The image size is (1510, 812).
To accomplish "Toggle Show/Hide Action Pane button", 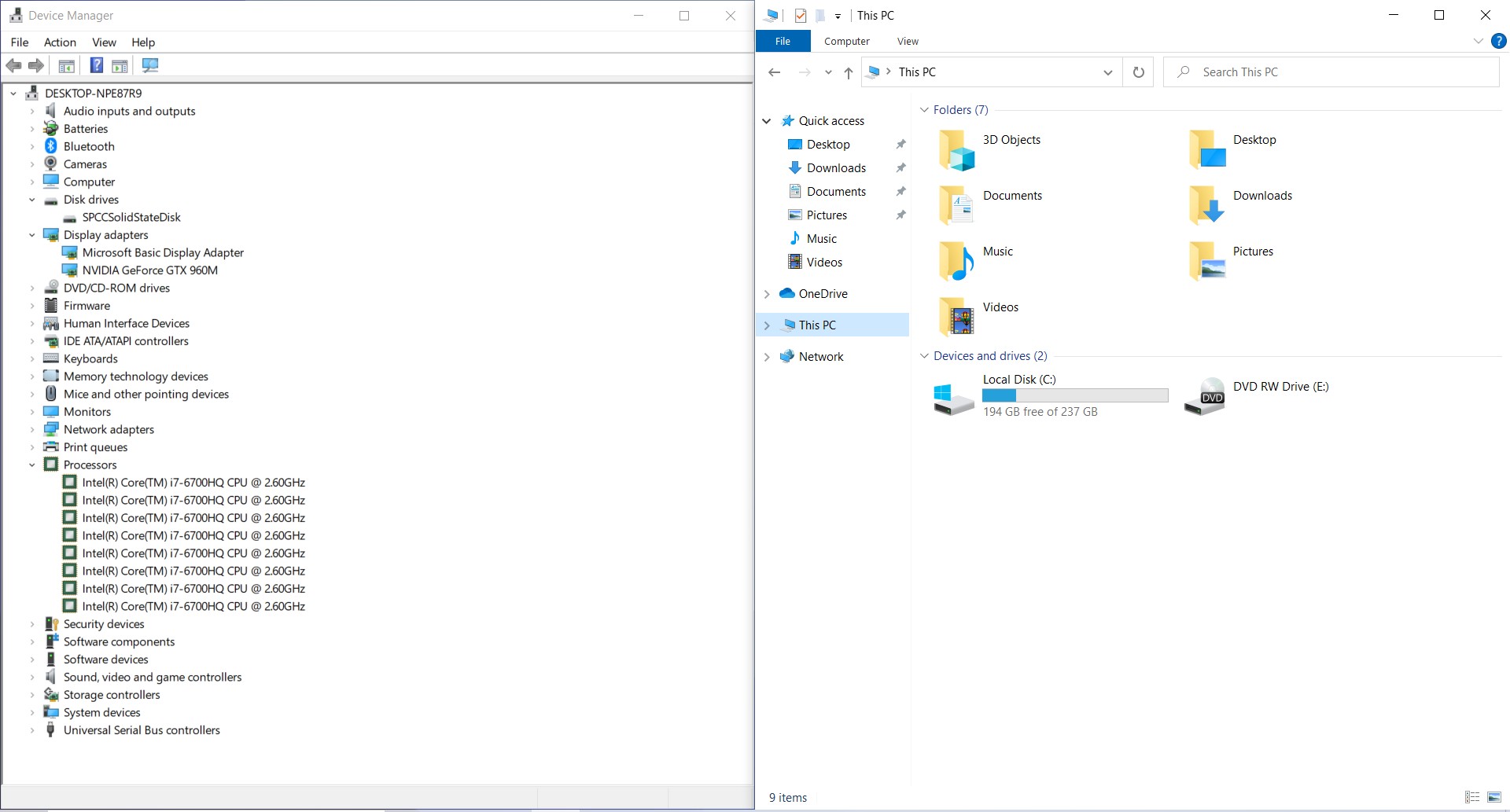I will tap(120, 65).
